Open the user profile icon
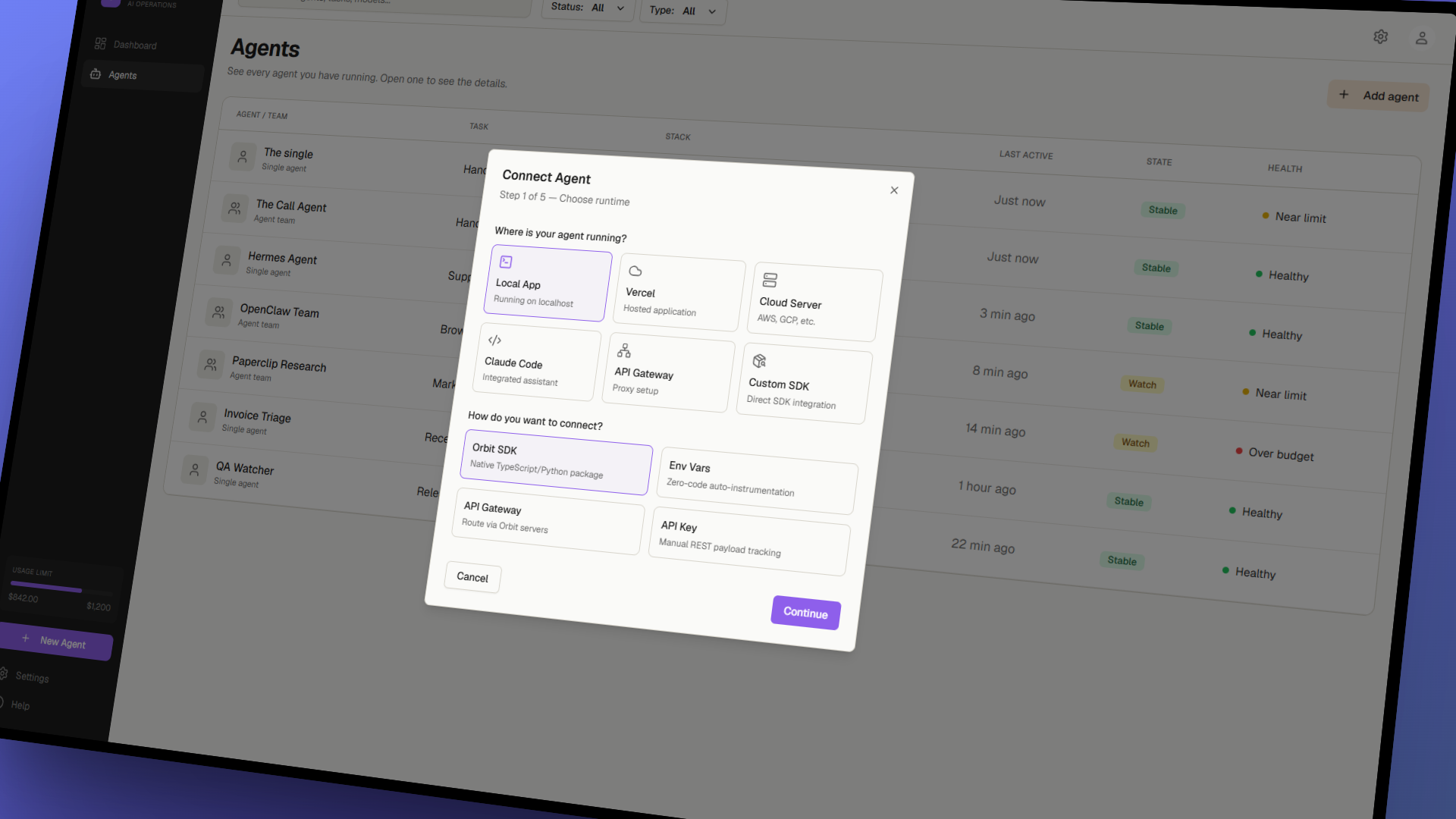 pos(1421,38)
